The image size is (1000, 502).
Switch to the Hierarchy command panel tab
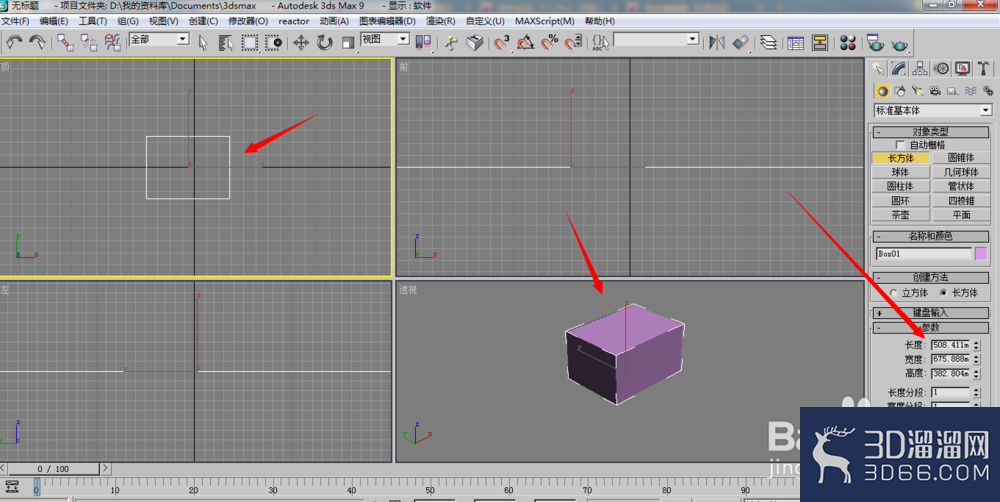pyautogui.click(x=920, y=68)
